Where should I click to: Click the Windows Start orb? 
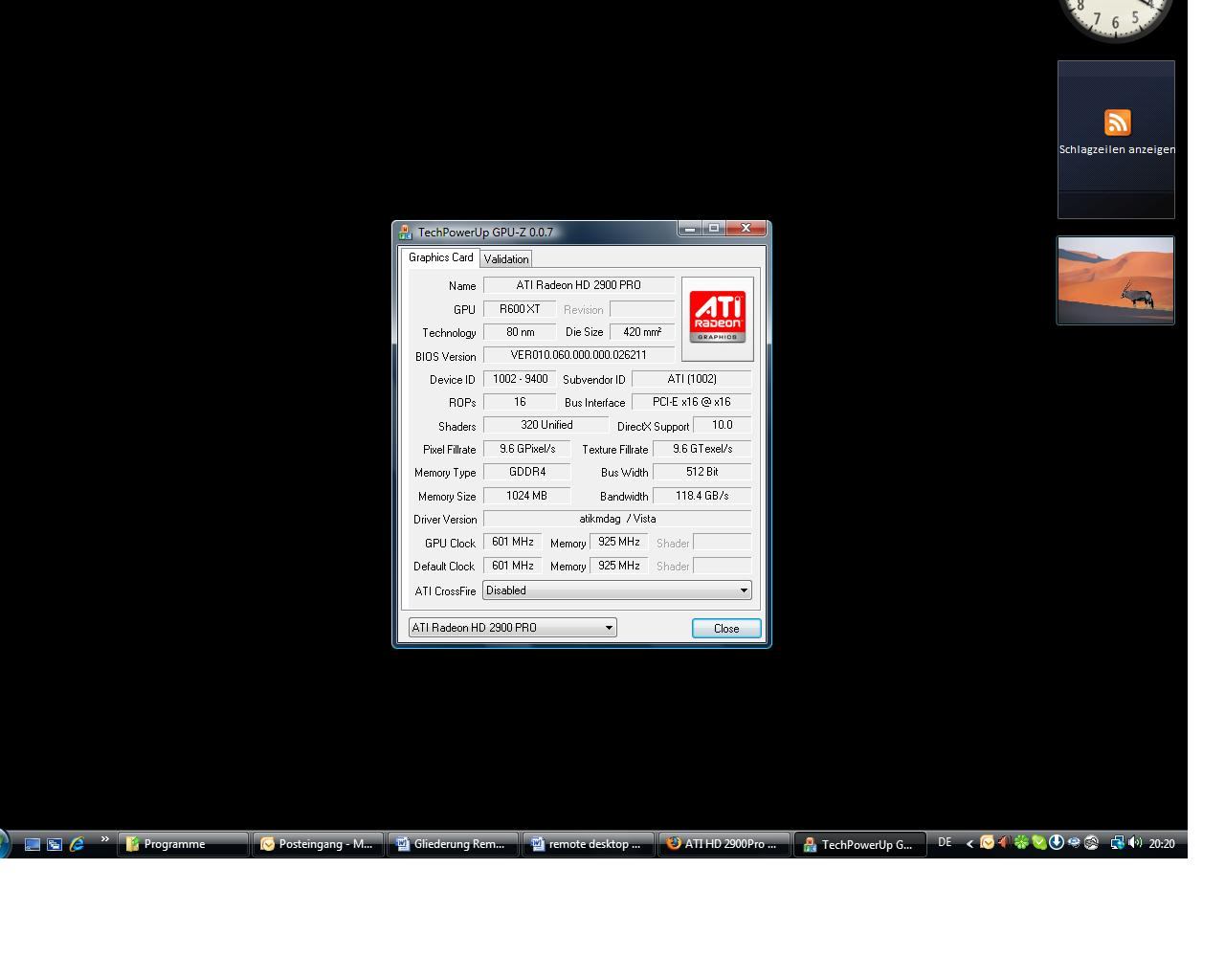coord(4,844)
